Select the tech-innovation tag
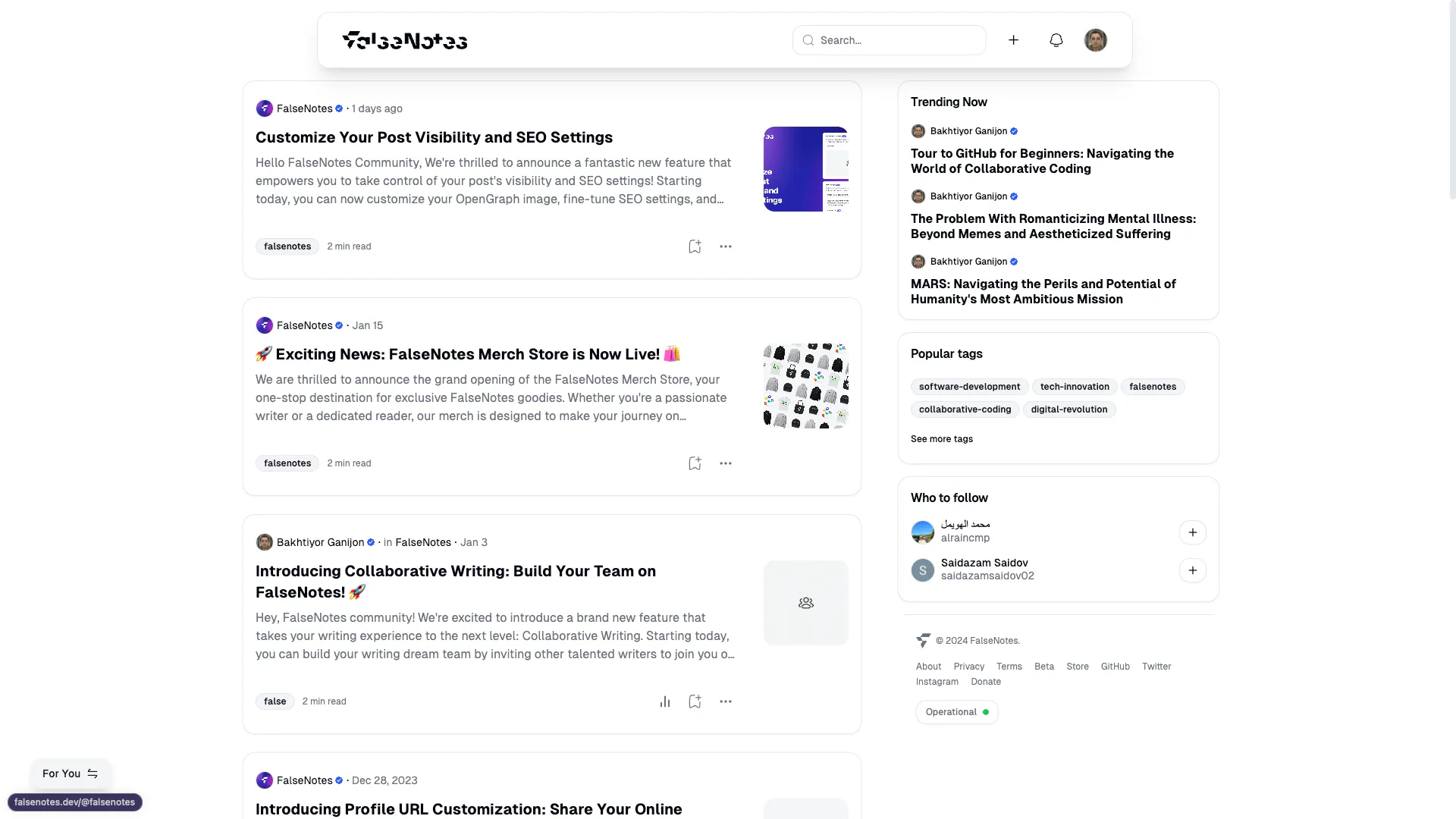 1075,387
